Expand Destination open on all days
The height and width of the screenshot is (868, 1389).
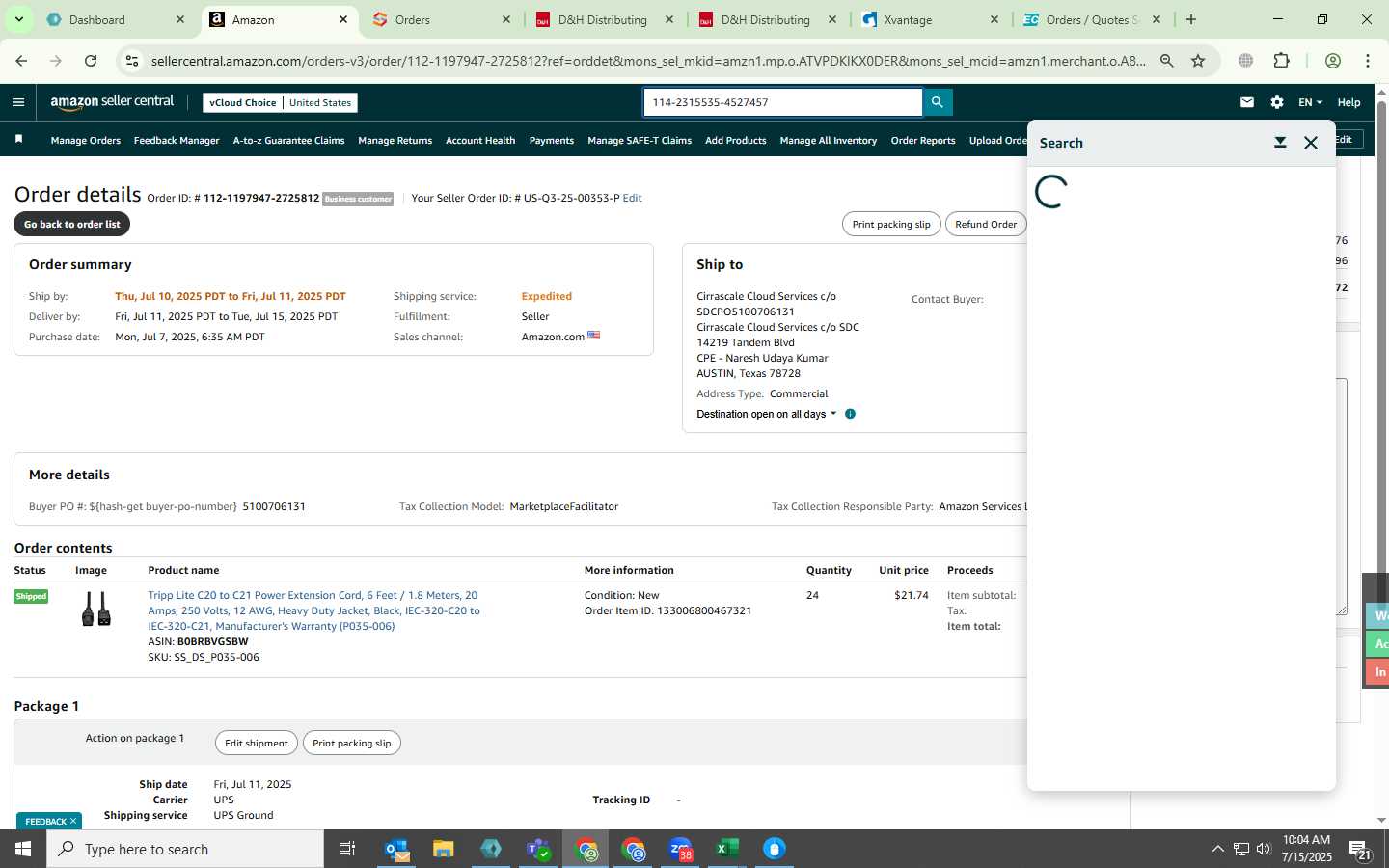click(x=767, y=414)
